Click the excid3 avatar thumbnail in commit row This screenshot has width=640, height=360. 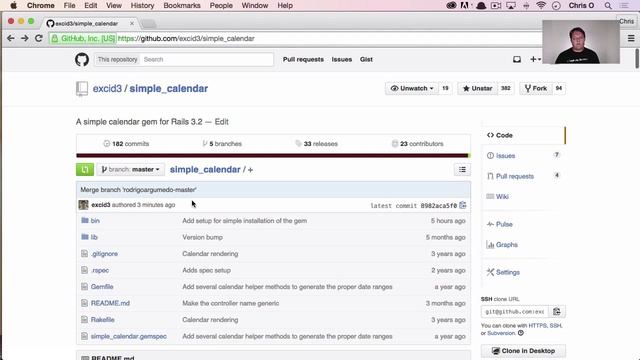click(x=83, y=205)
